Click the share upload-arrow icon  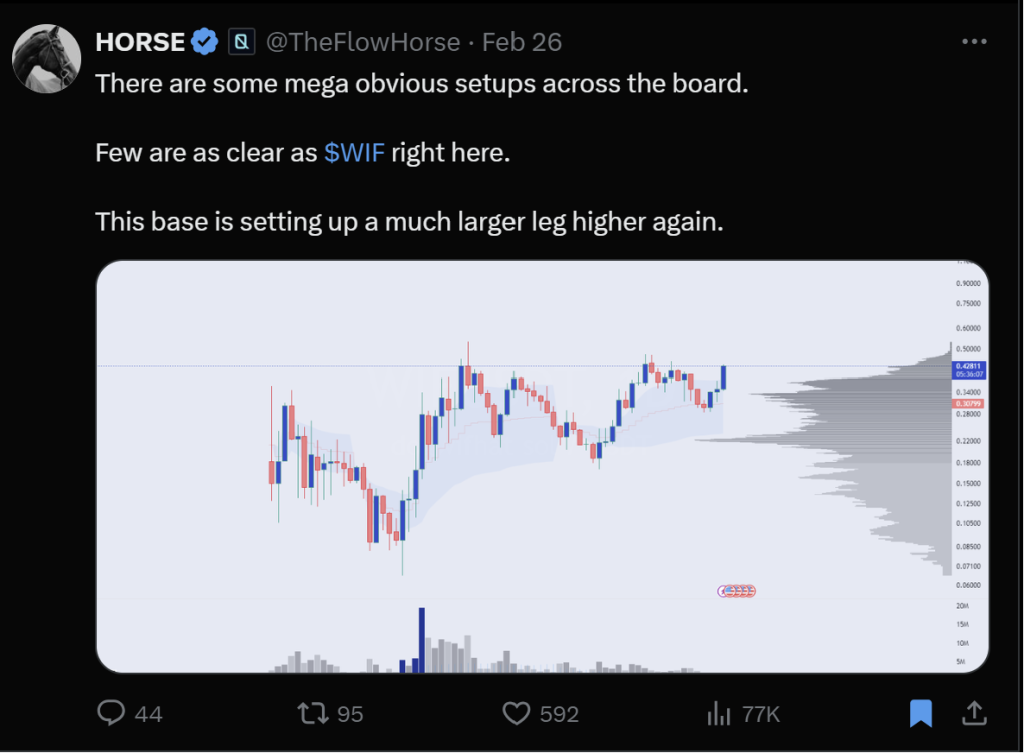[x=973, y=713]
